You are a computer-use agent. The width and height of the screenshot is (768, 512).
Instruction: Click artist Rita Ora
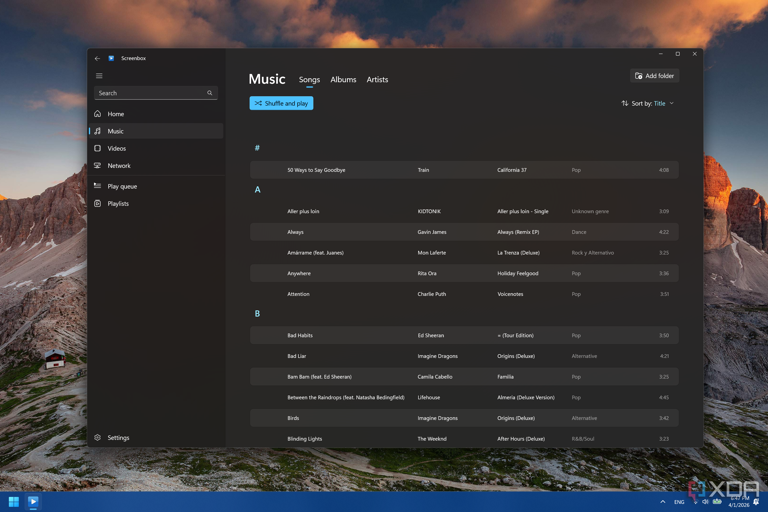pyautogui.click(x=427, y=273)
